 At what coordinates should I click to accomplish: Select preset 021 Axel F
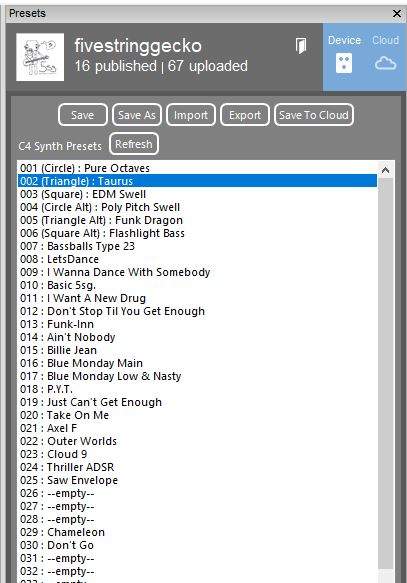(197, 428)
